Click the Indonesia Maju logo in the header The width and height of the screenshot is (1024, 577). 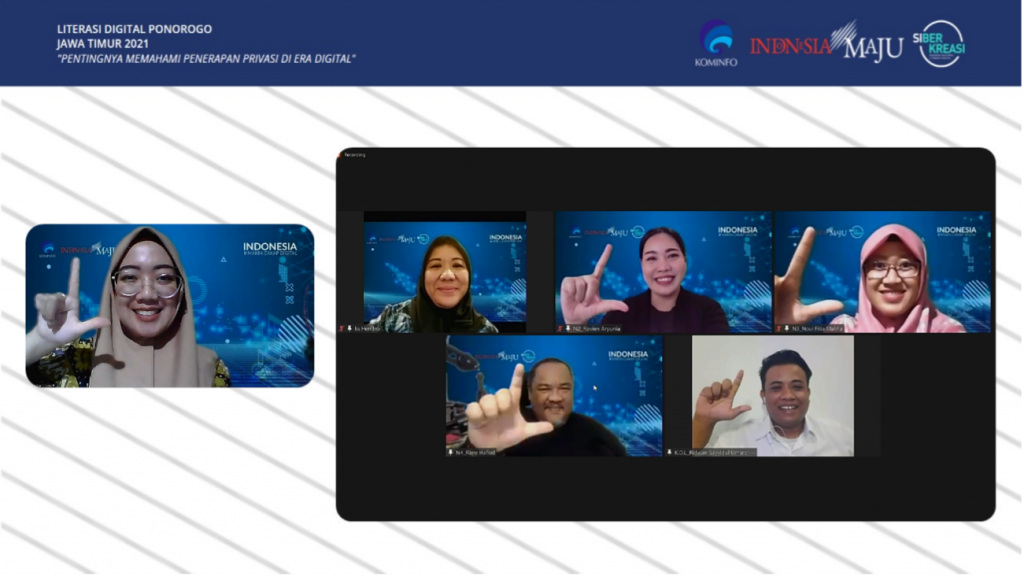coord(826,44)
